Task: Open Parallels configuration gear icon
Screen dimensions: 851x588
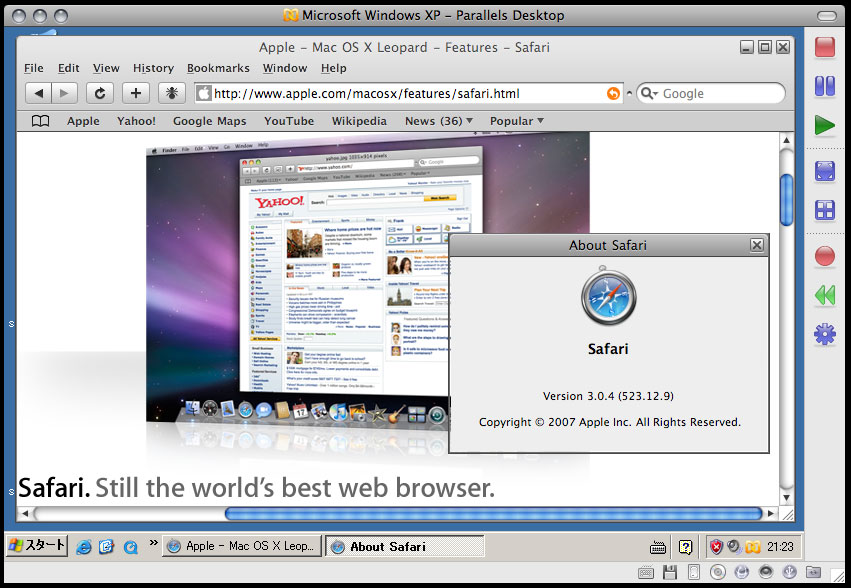Action: point(824,334)
